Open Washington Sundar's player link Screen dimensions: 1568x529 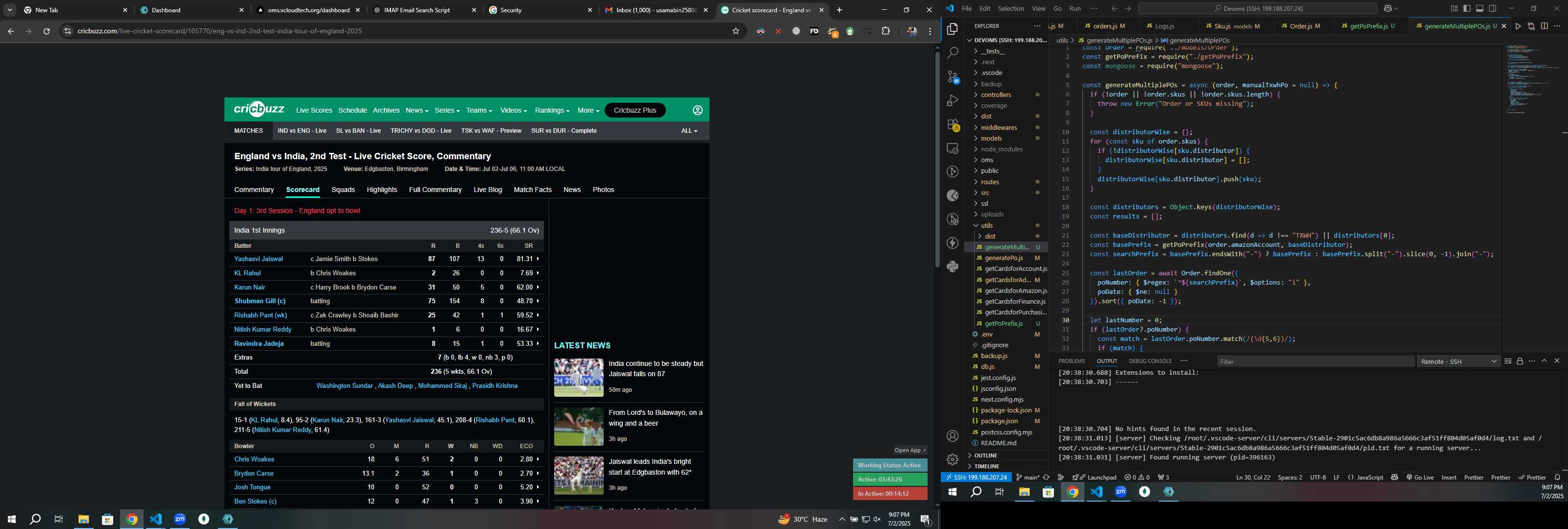click(344, 386)
